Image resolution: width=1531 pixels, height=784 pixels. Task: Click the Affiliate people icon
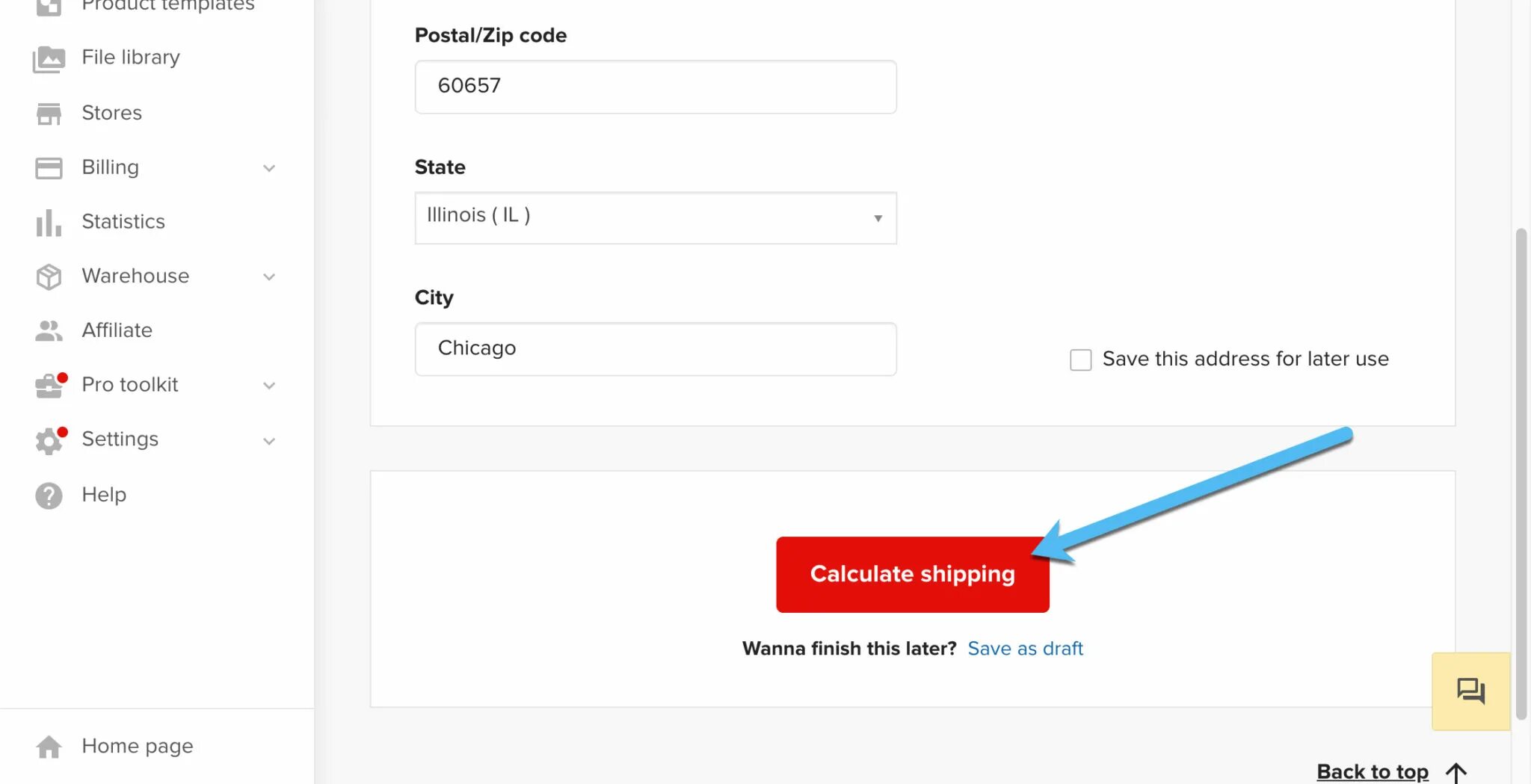pos(49,331)
